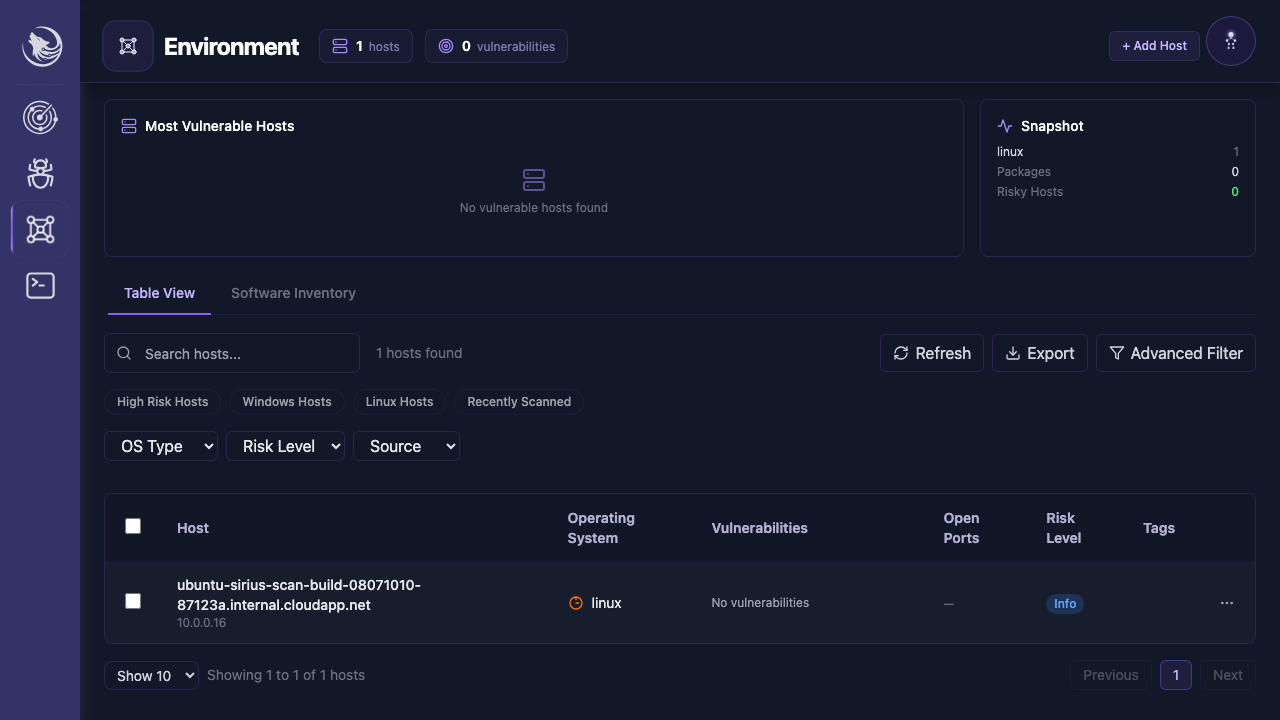The height and width of the screenshot is (720, 1280).
Task: Click the server icon in the hosts badge
Action: 340,46
